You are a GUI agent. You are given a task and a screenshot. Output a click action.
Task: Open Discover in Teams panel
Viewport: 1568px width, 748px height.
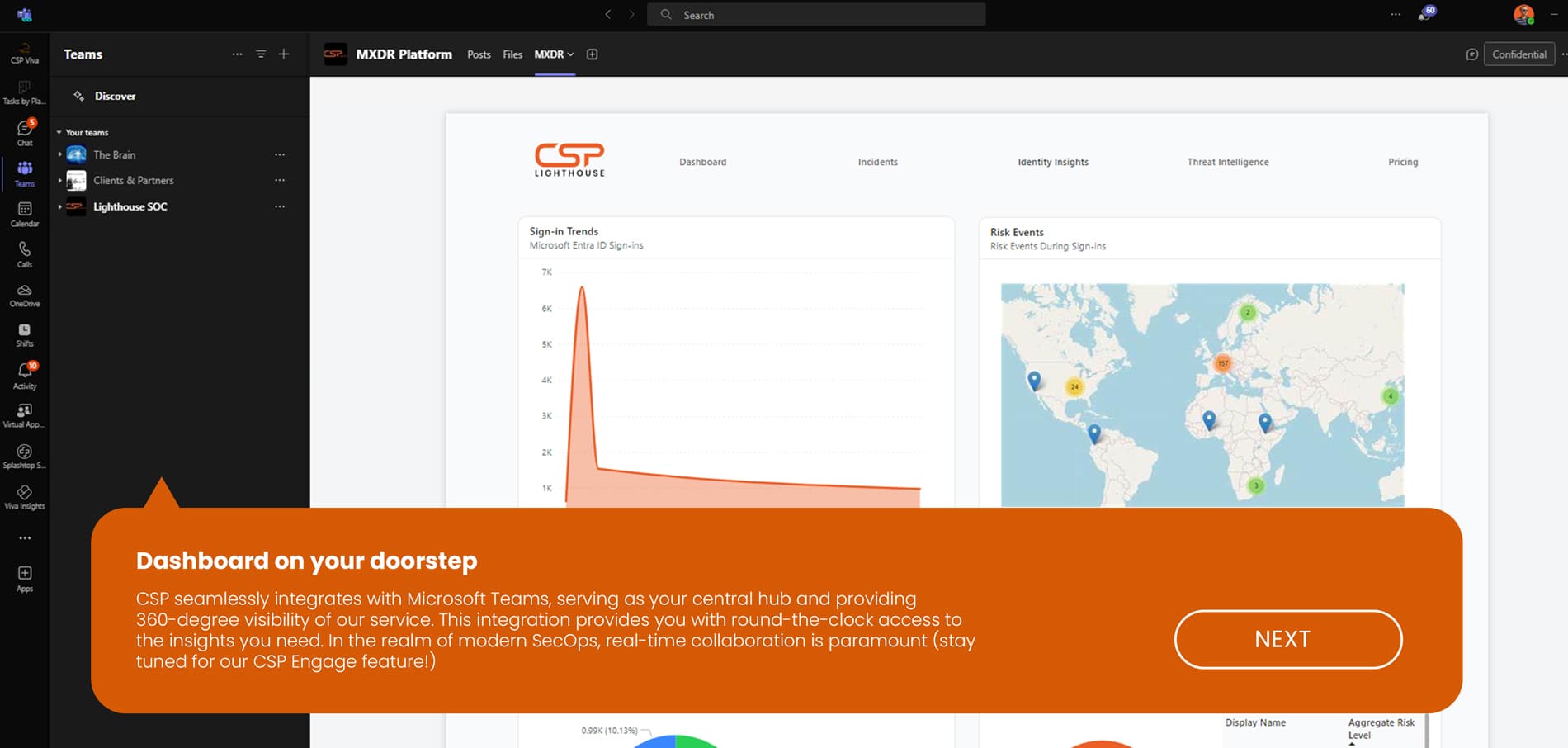click(115, 96)
